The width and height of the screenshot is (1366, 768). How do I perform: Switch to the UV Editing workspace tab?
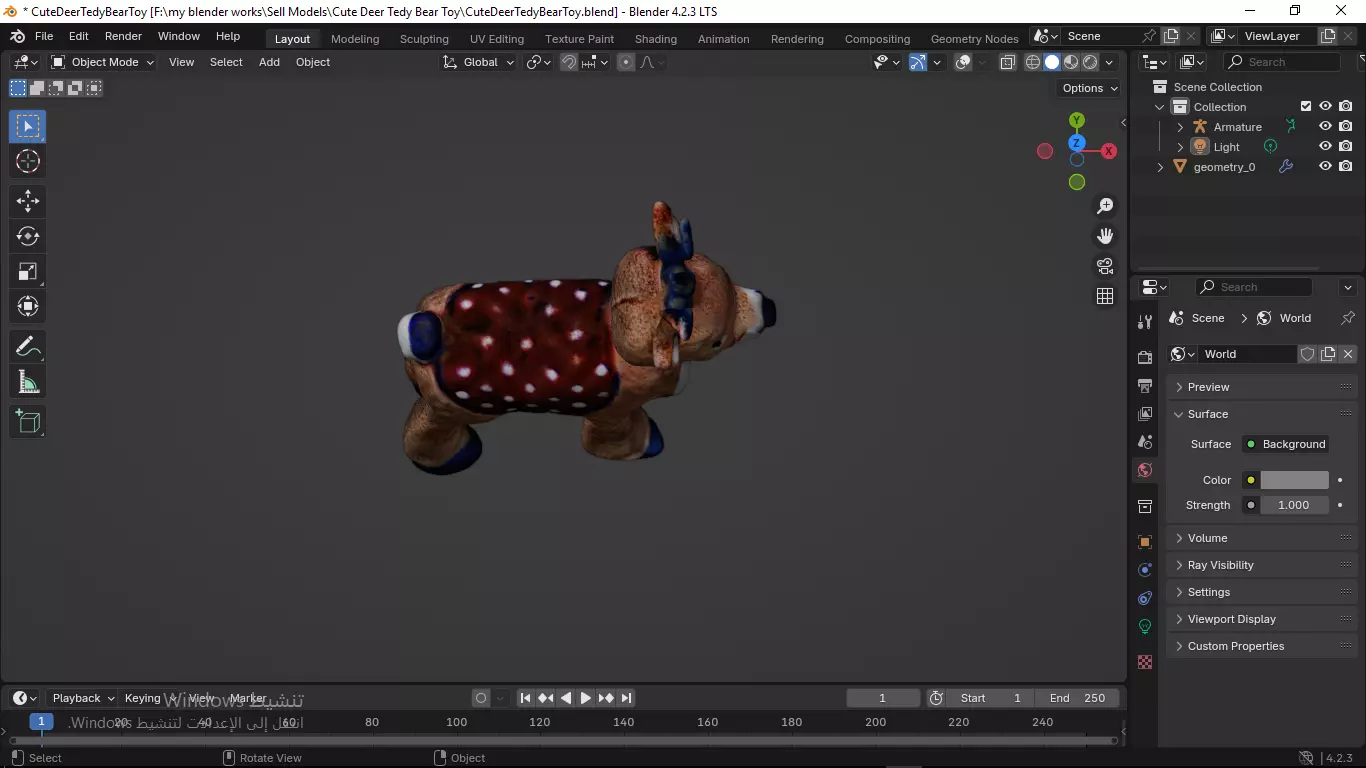(x=497, y=39)
